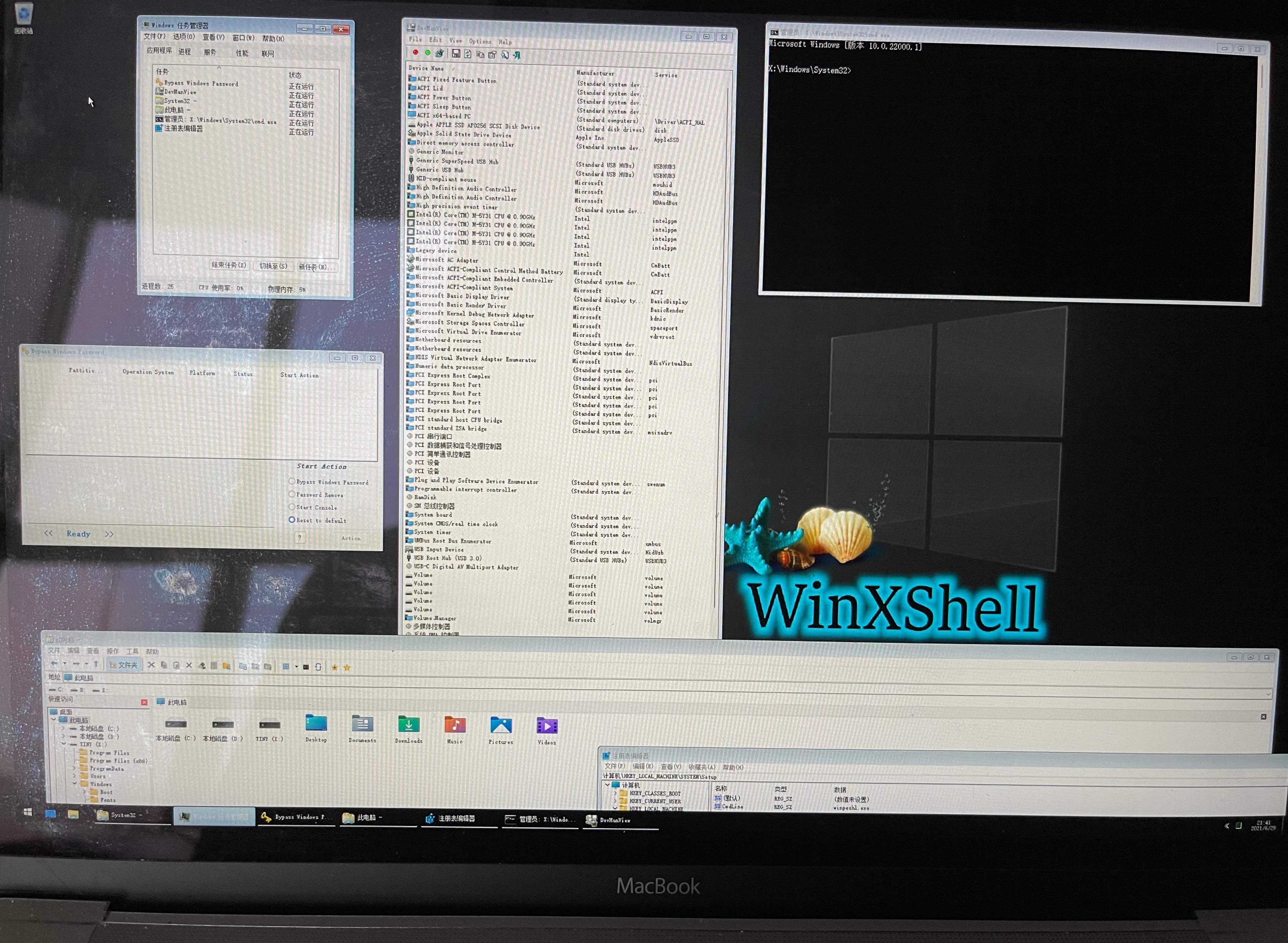This screenshot has width=1288, height=943.
Task: Click the Find magnifier icon in DevManView toolbar
Action: coord(504,55)
